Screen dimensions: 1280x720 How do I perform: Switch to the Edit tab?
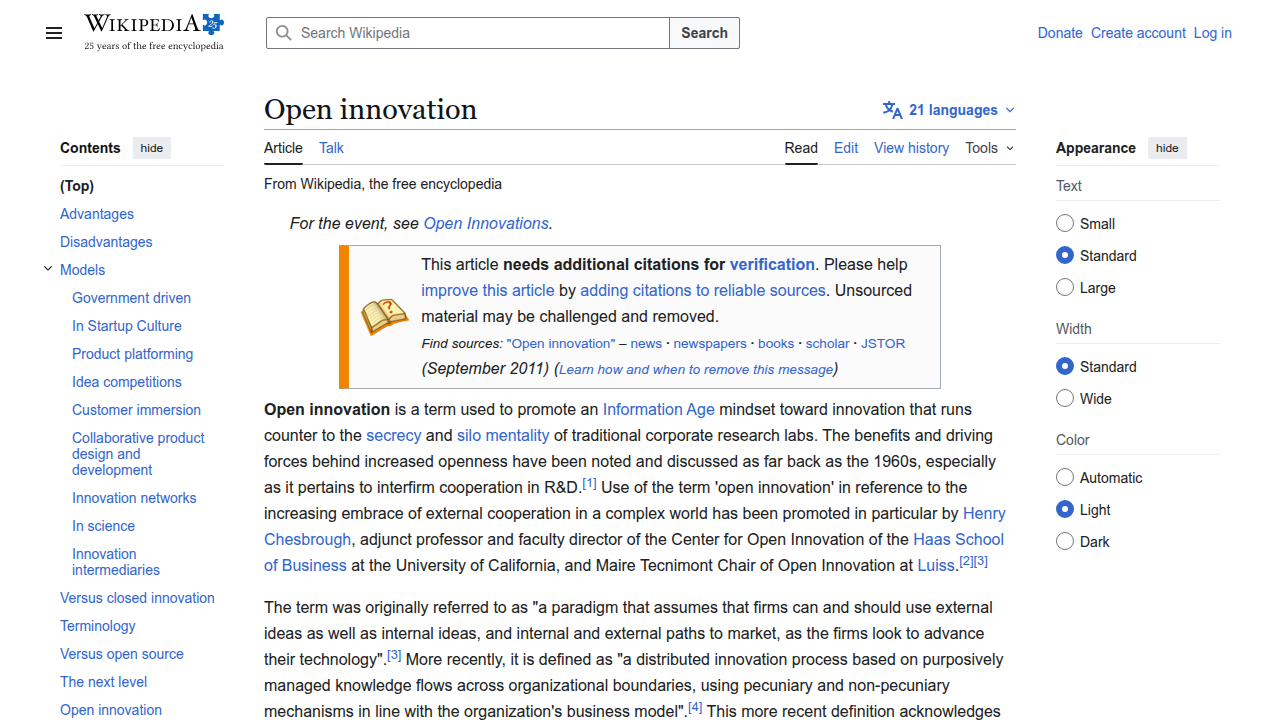tap(846, 148)
